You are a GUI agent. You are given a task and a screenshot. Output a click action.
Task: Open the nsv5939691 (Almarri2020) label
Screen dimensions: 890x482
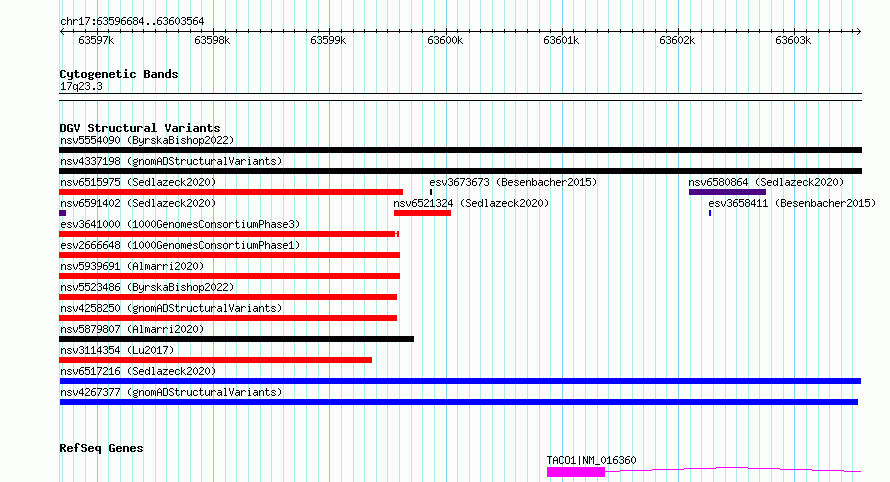pyautogui.click(x=132, y=266)
